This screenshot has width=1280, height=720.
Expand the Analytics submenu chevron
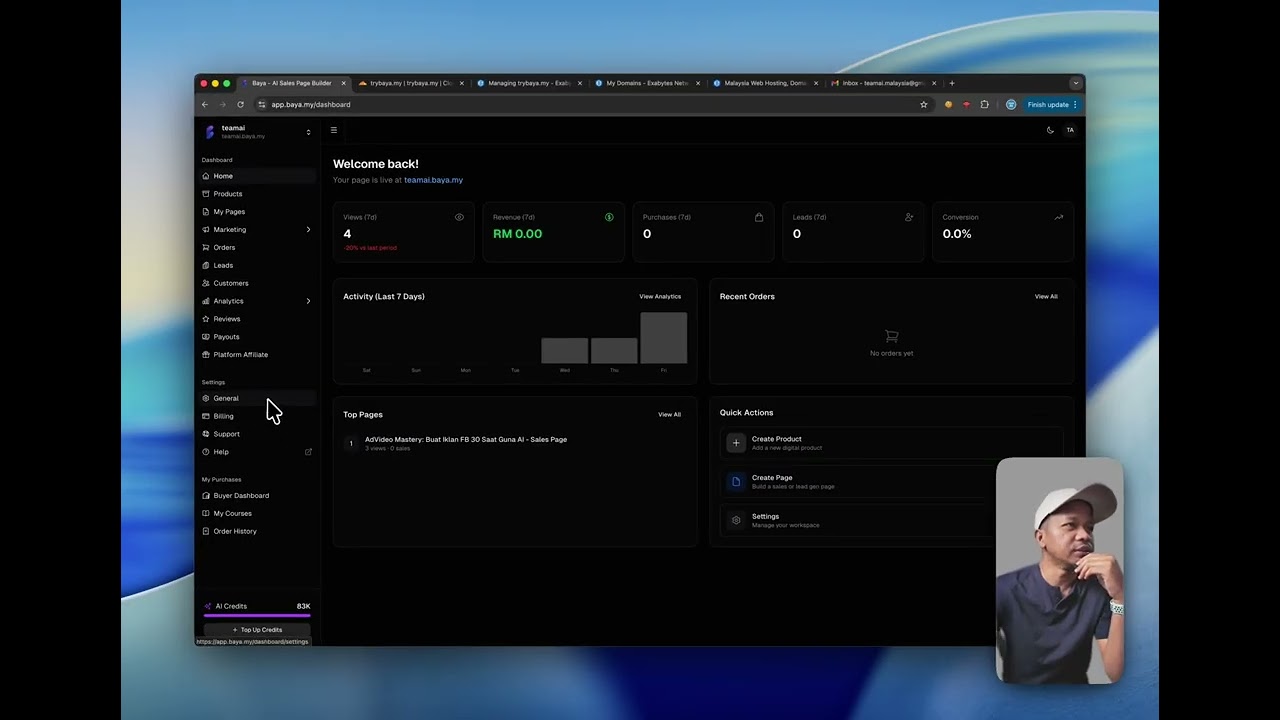click(x=308, y=301)
